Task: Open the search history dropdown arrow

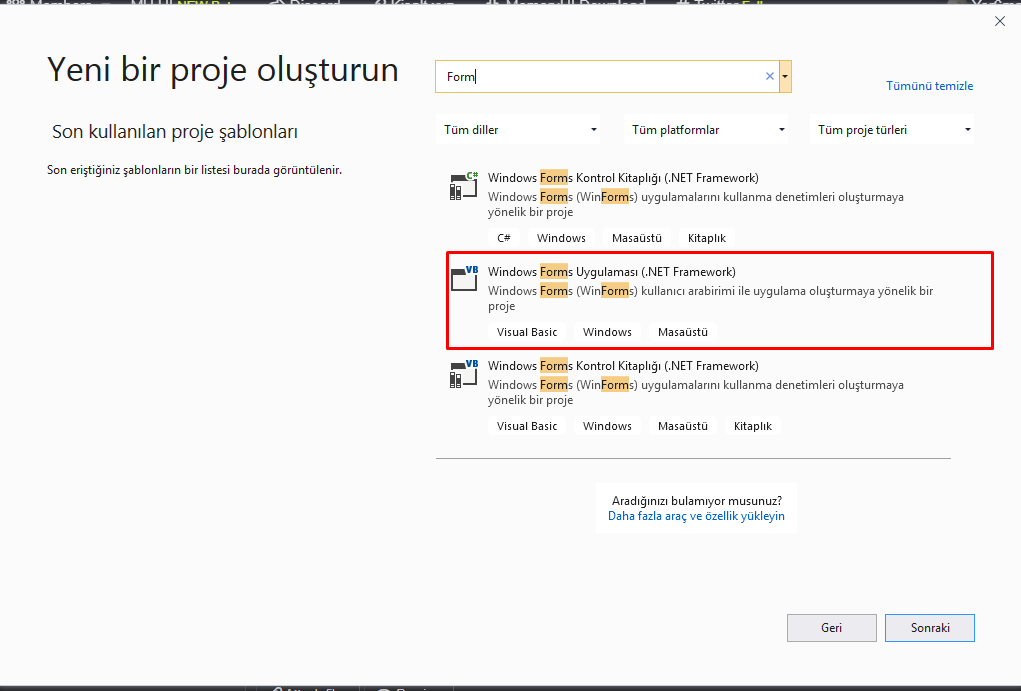Action: [785, 76]
